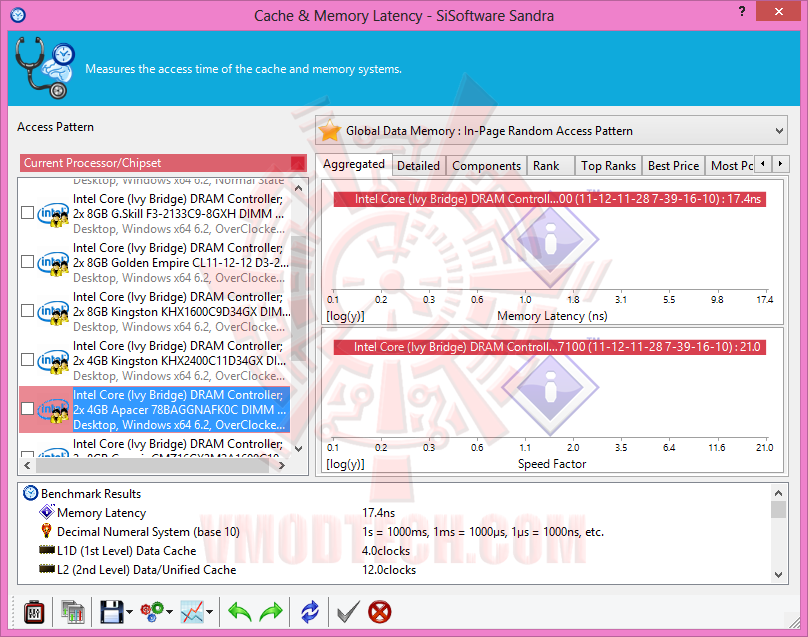Viewport: 808px width, 637px height.
Task: Accept with the grey checkmark icon
Action: 348,612
